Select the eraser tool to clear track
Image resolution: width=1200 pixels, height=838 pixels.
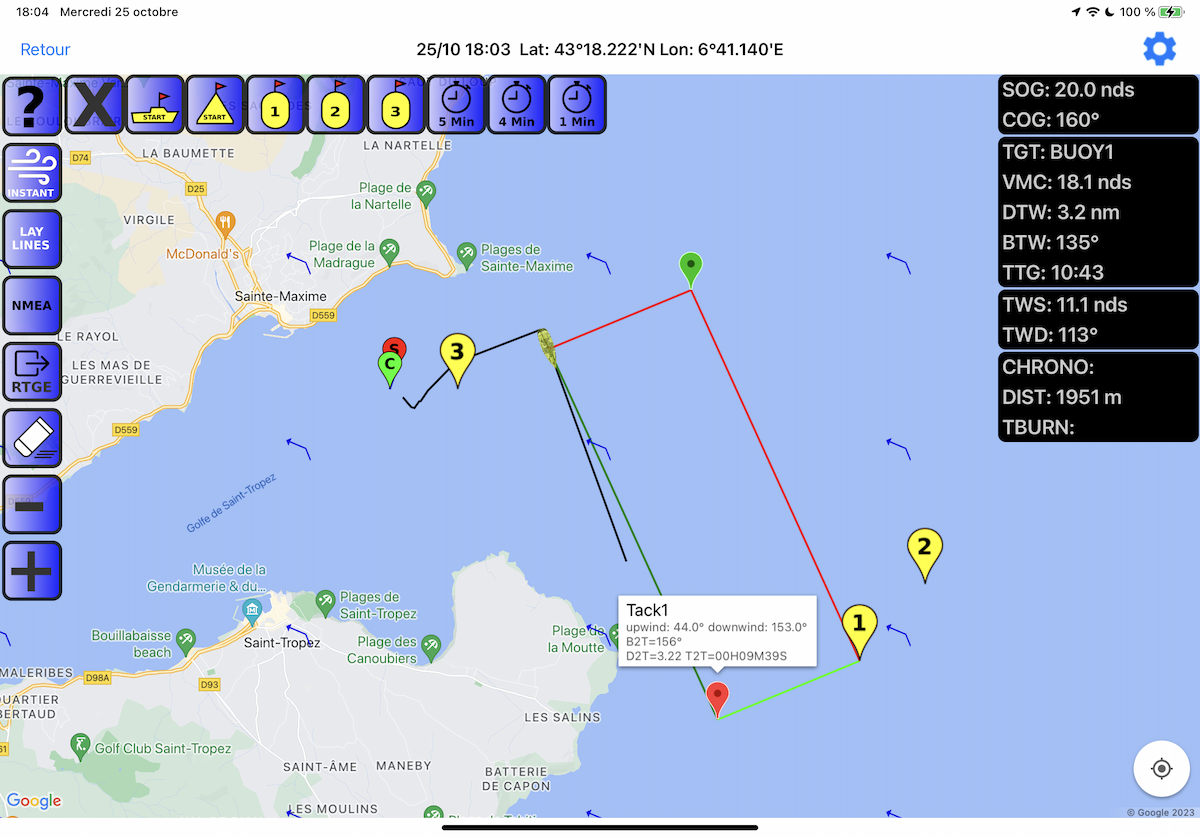[33, 437]
